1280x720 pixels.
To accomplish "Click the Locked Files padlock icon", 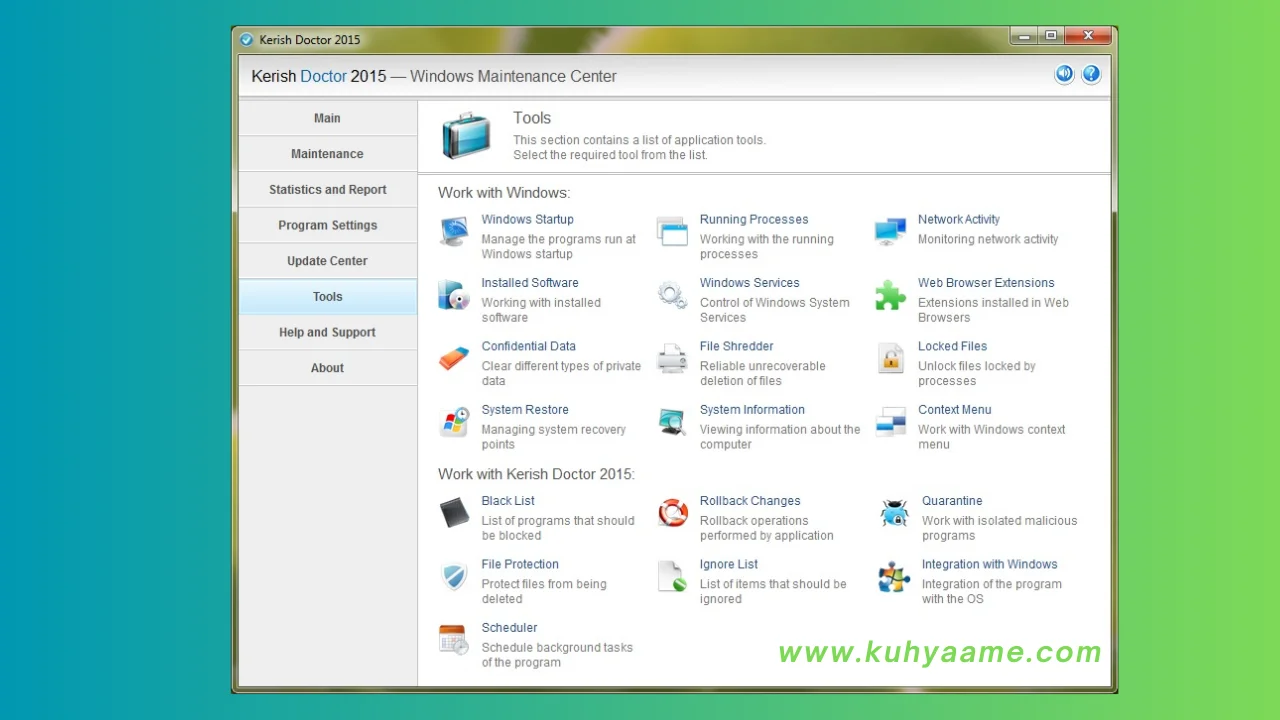I will tap(890, 358).
